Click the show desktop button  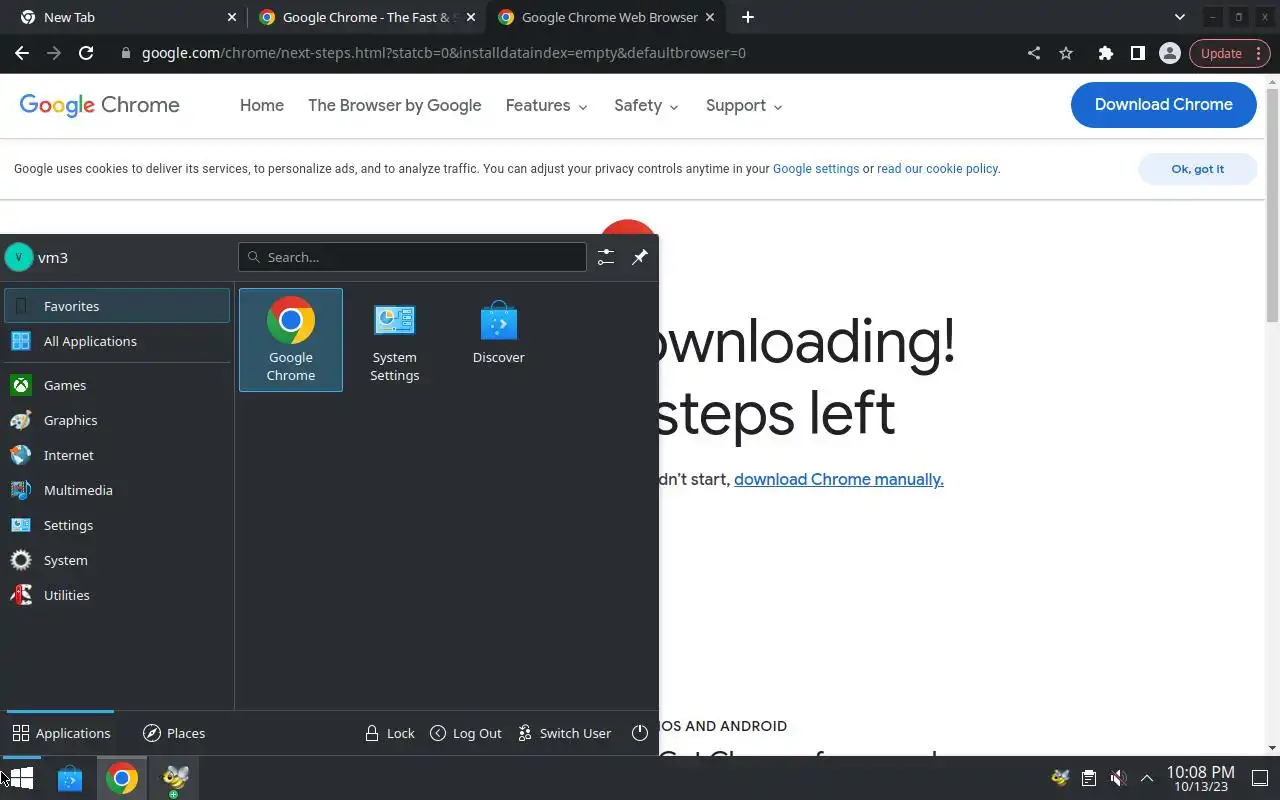coord(1260,778)
